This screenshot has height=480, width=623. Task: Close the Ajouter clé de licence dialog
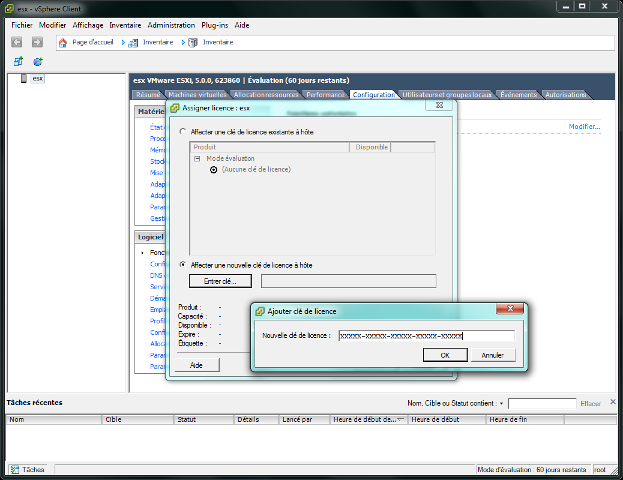click(x=510, y=309)
